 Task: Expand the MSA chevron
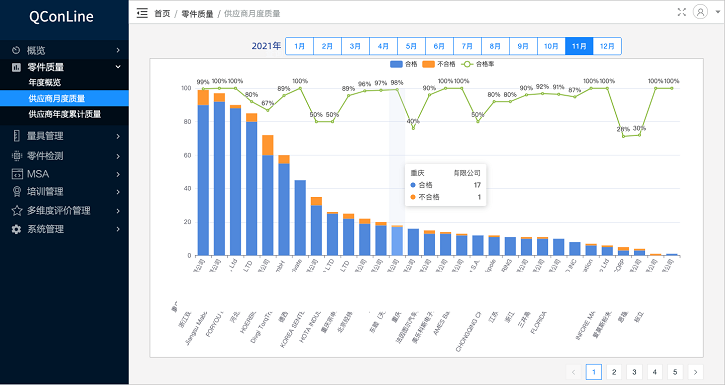[x=118, y=174]
